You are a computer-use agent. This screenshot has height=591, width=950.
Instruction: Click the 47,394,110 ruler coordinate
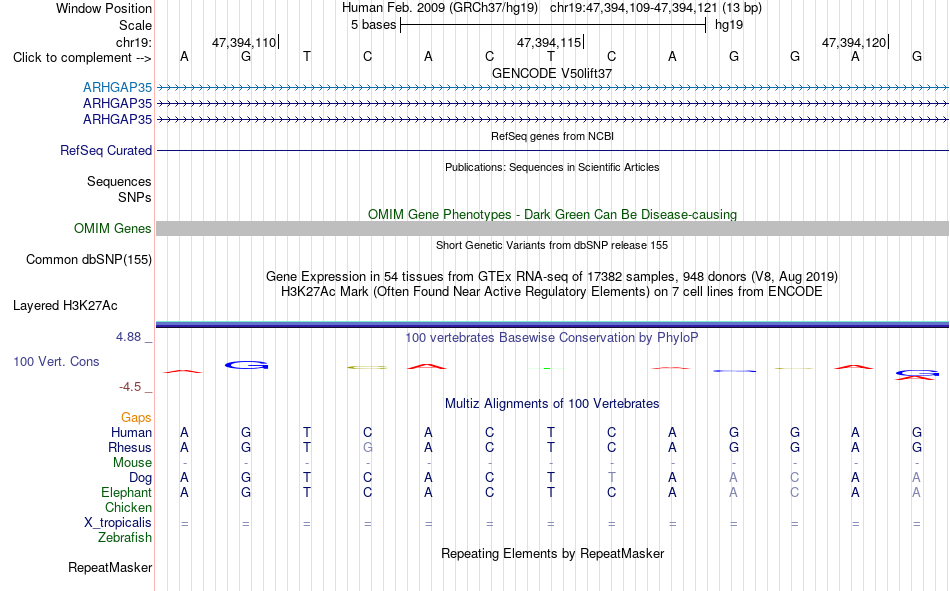click(x=244, y=42)
